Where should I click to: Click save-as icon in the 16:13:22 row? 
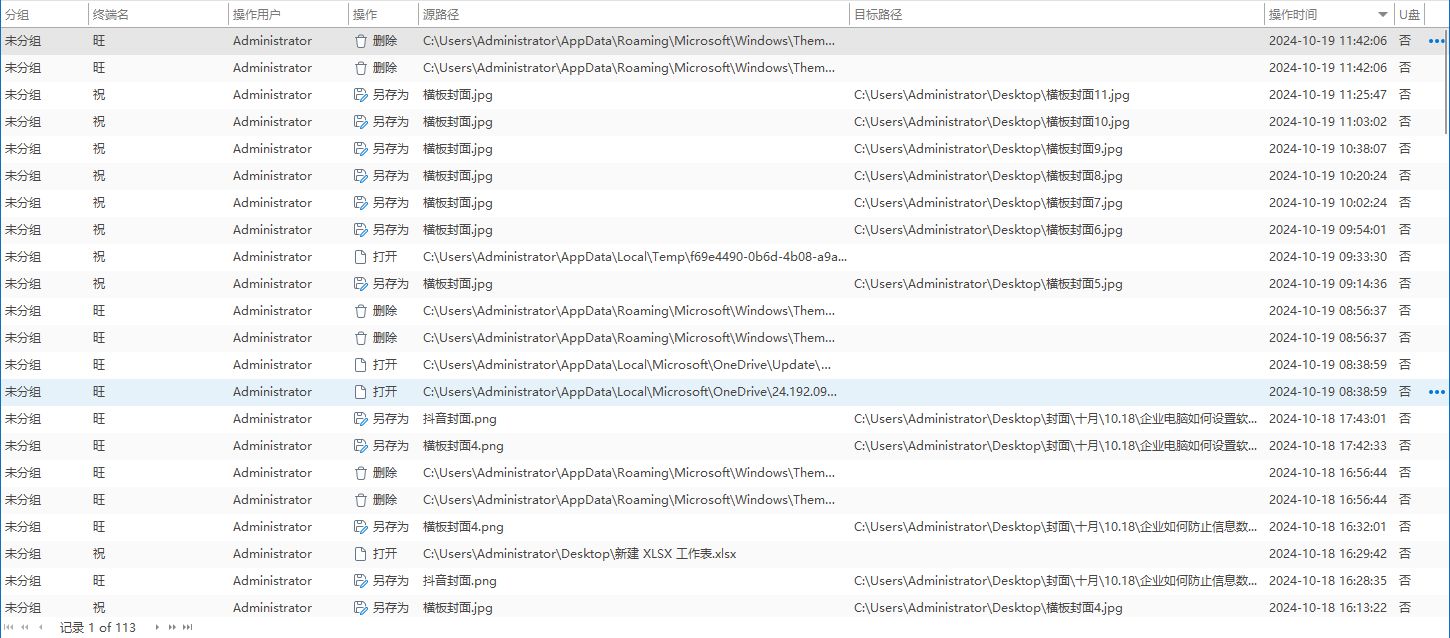click(x=361, y=608)
